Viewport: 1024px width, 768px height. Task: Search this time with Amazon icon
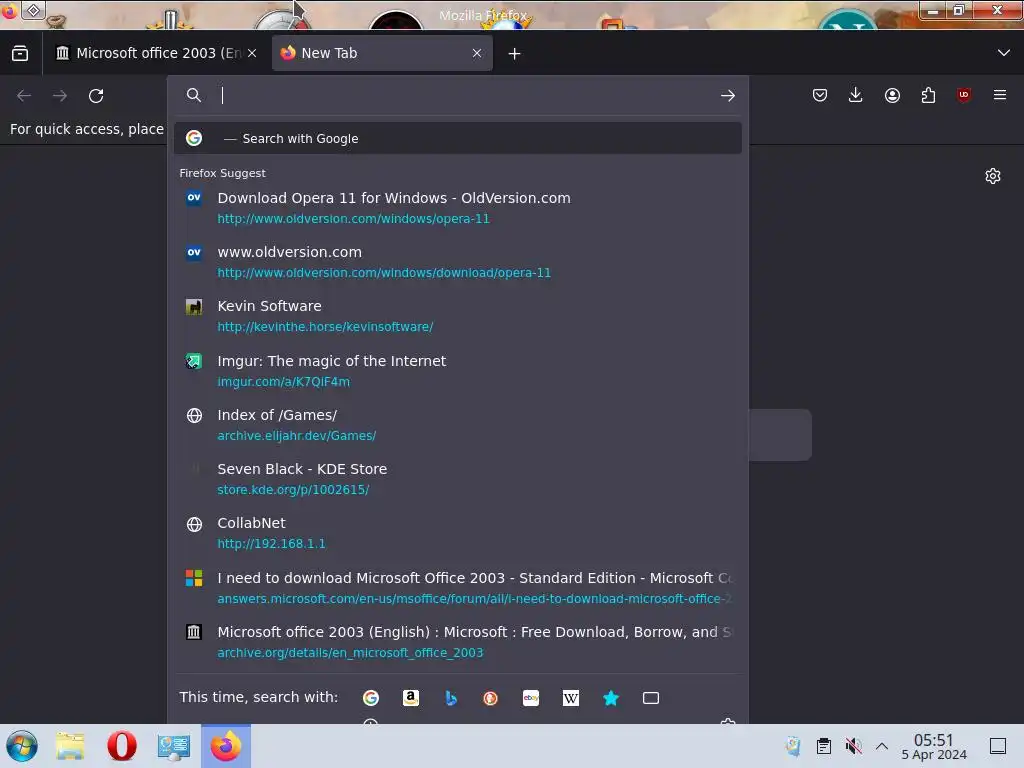(411, 698)
